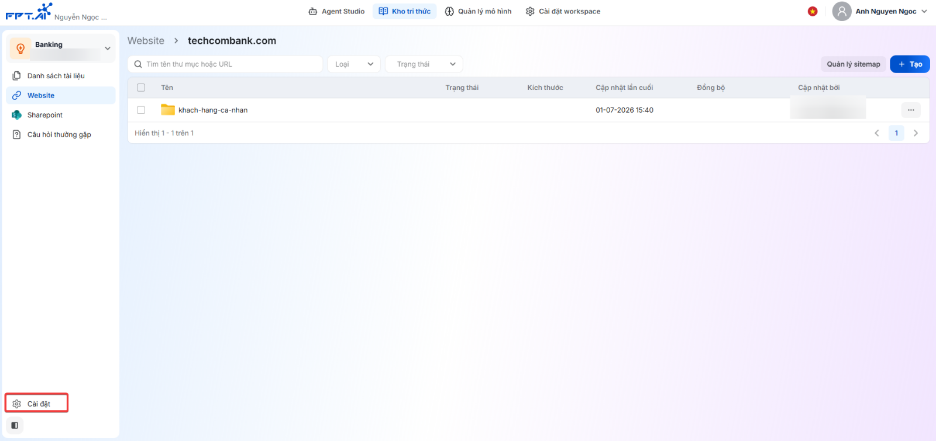Viewport: 936px width, 441px height.
Task: Click the khach-hang-ca-nhan folder icon
Action: pyautogui.click(x=168, y=110)
